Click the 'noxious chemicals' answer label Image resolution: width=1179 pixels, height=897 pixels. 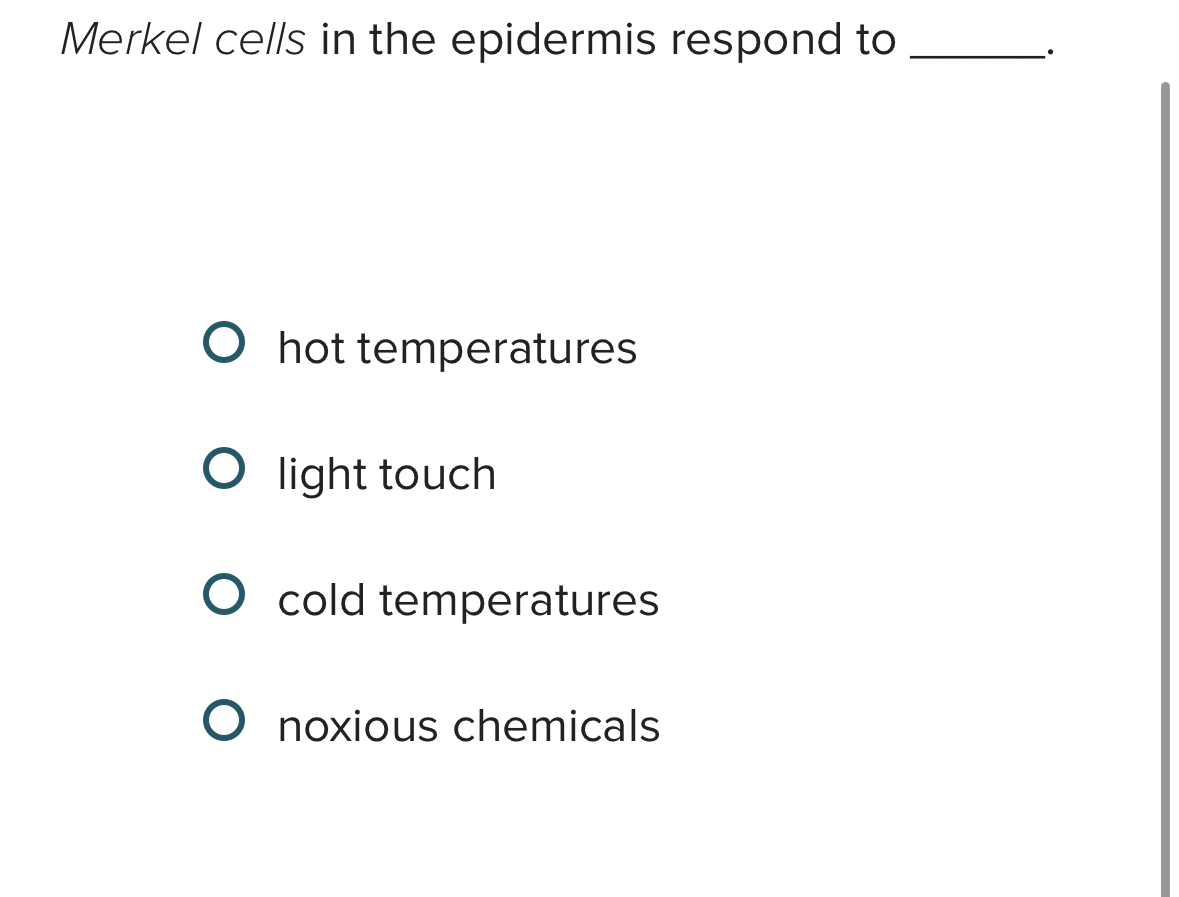coord(469,726)
